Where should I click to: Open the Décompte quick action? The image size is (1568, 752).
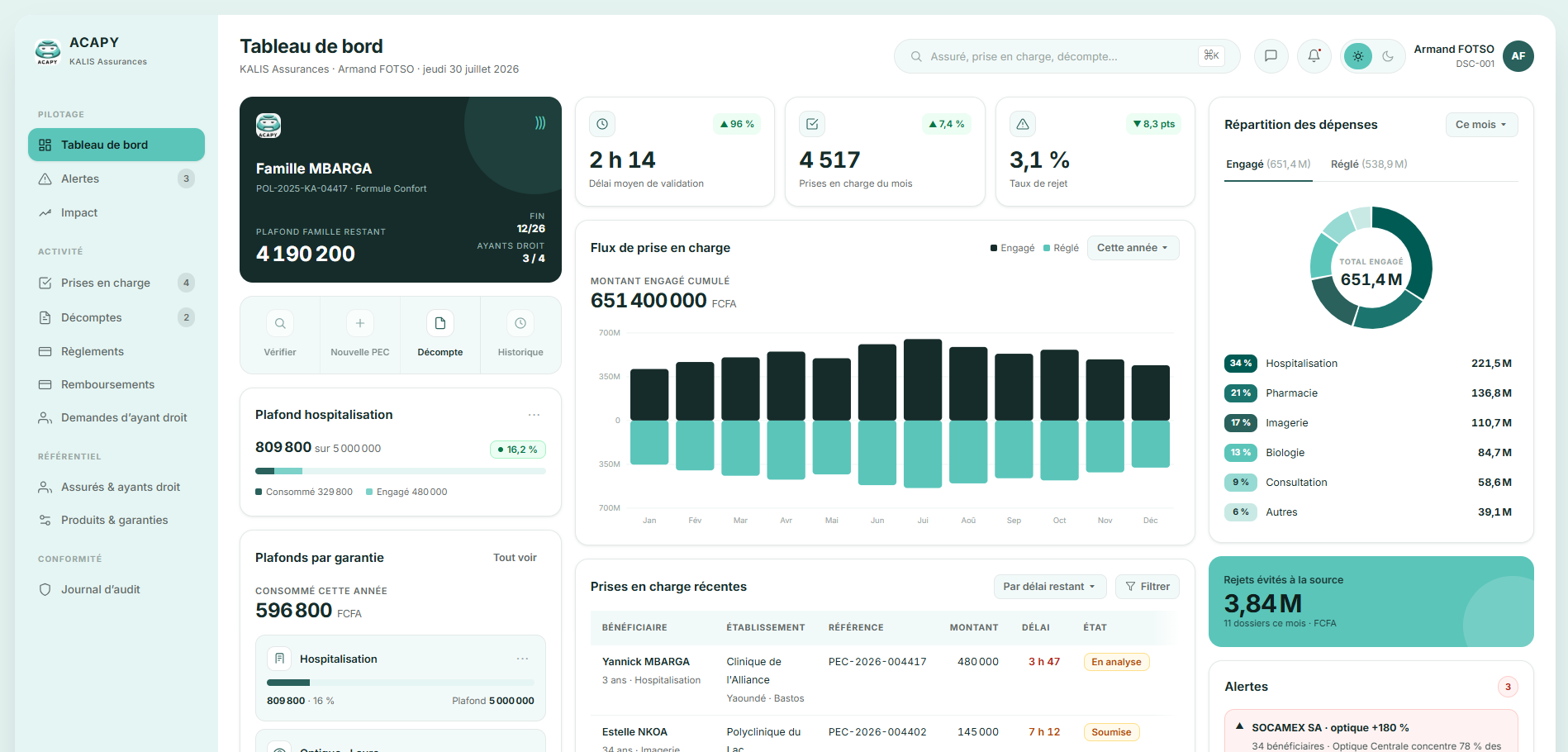tap(440, 336)
